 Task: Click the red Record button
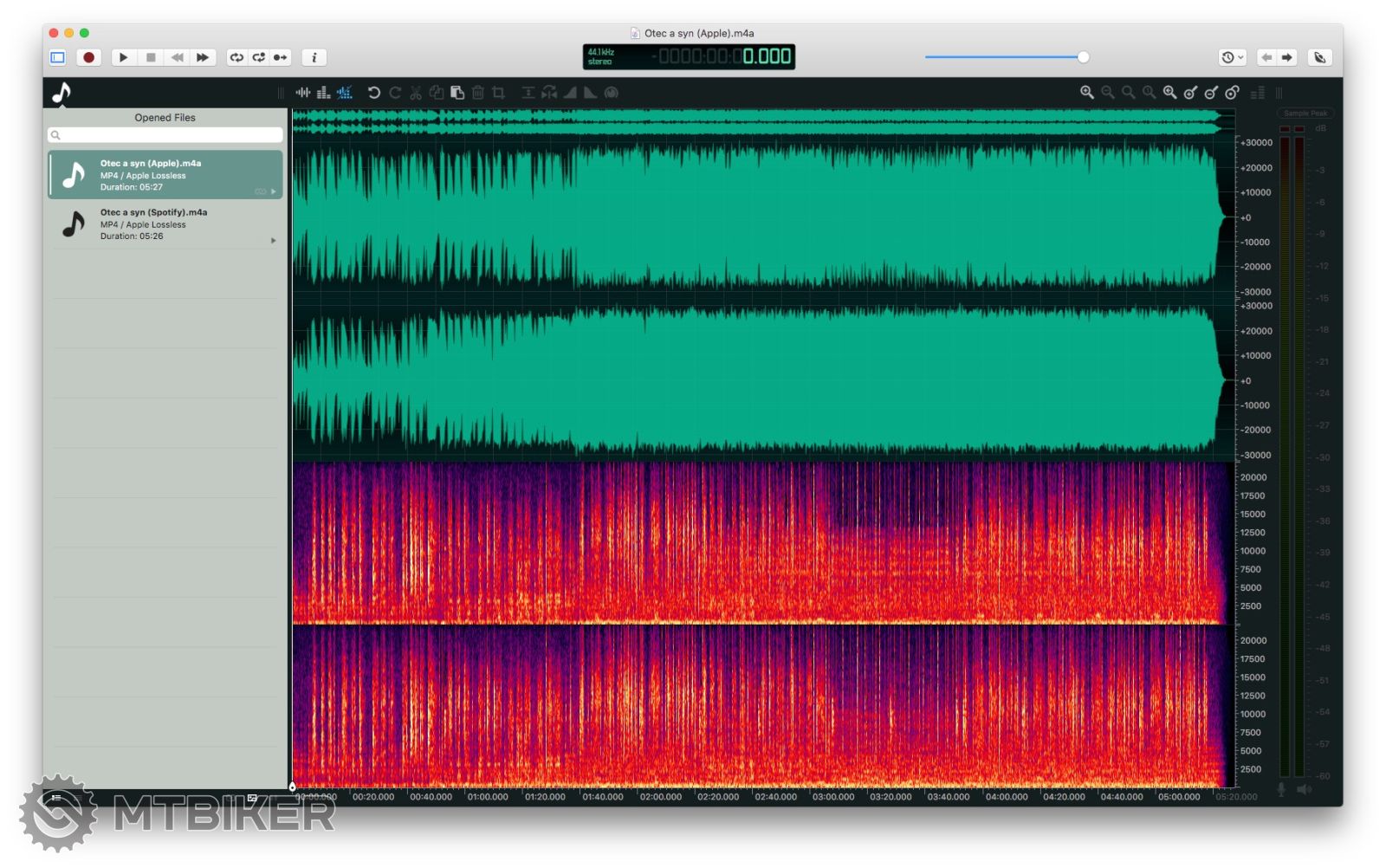88,57
